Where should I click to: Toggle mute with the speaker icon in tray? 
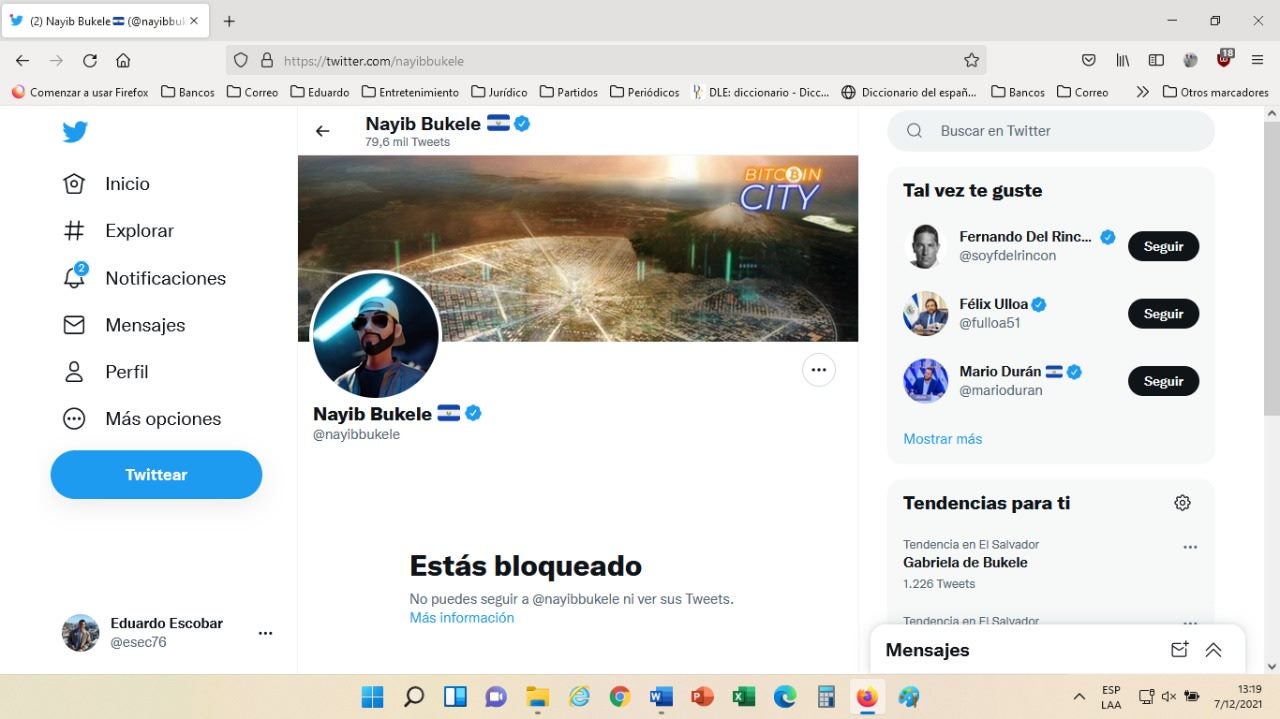[1169, 697]
